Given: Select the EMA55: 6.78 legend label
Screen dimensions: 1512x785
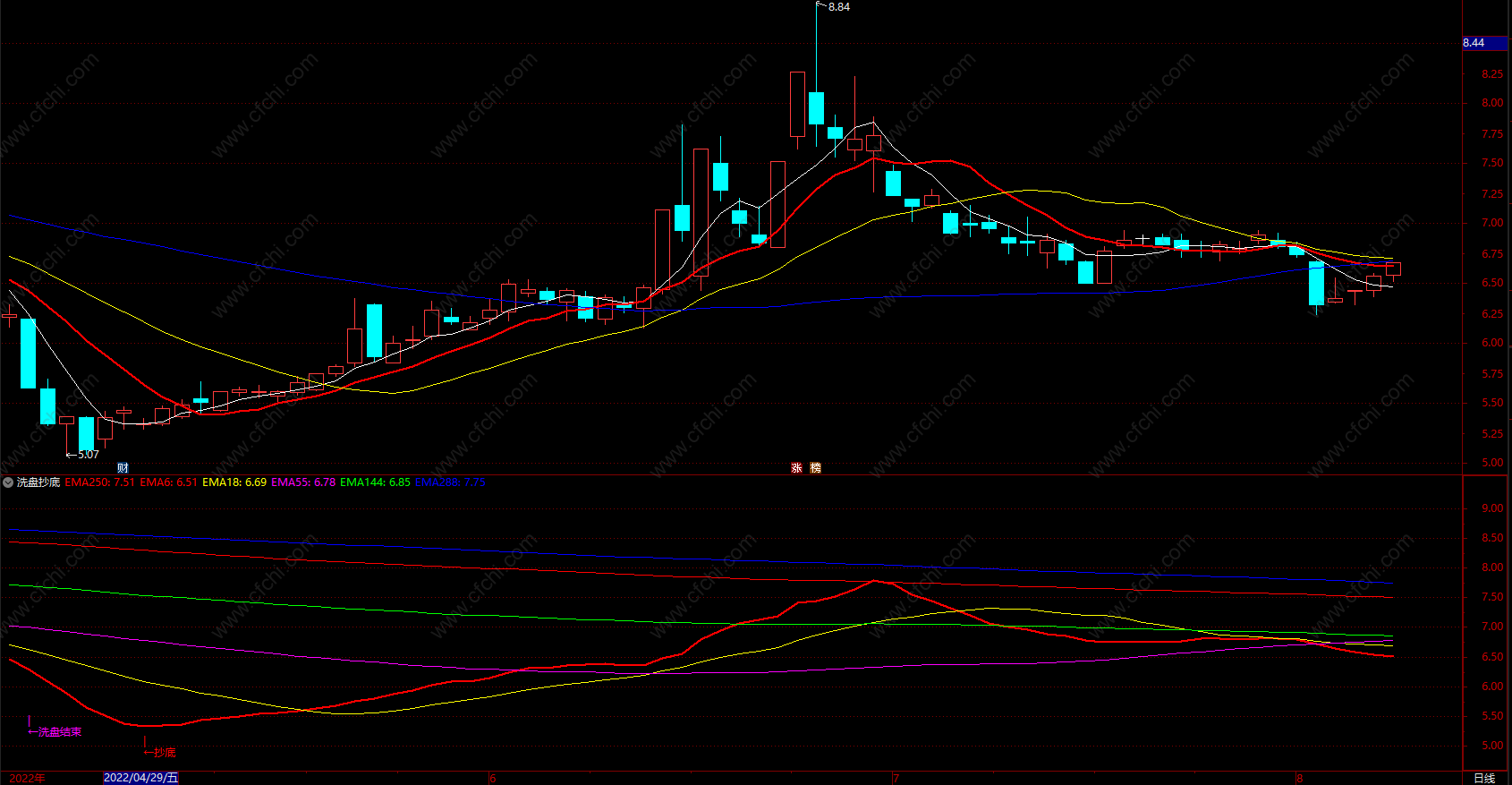Looking at the screenshot, I should (303, 482).
